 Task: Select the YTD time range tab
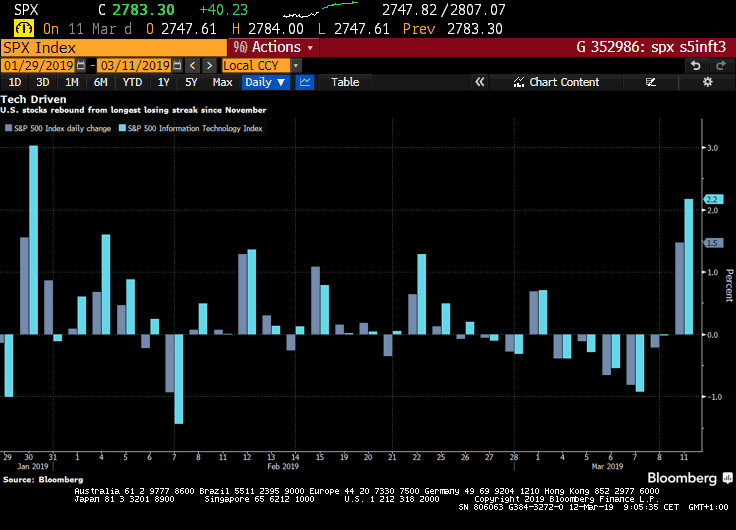132,82
